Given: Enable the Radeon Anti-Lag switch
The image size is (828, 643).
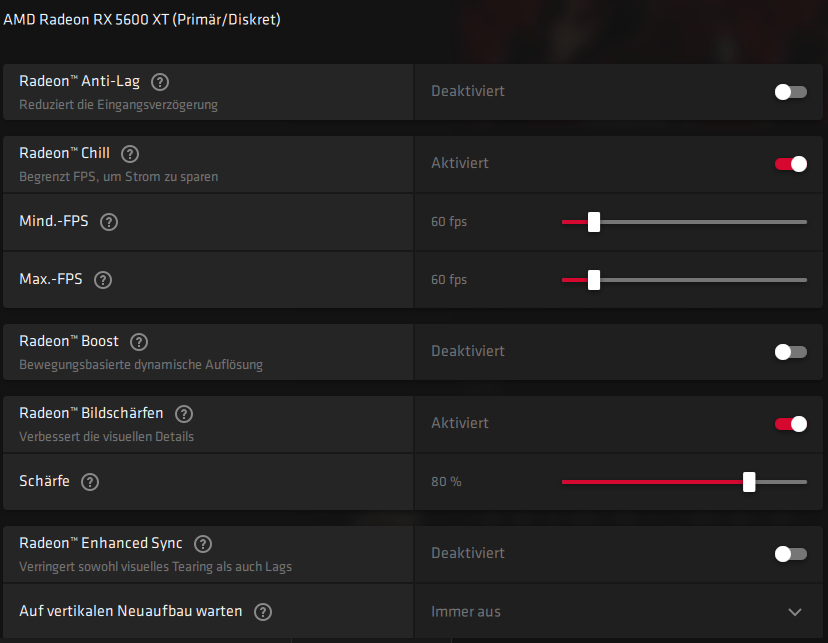Looking at the screenshot, I should tap(791, 92).
